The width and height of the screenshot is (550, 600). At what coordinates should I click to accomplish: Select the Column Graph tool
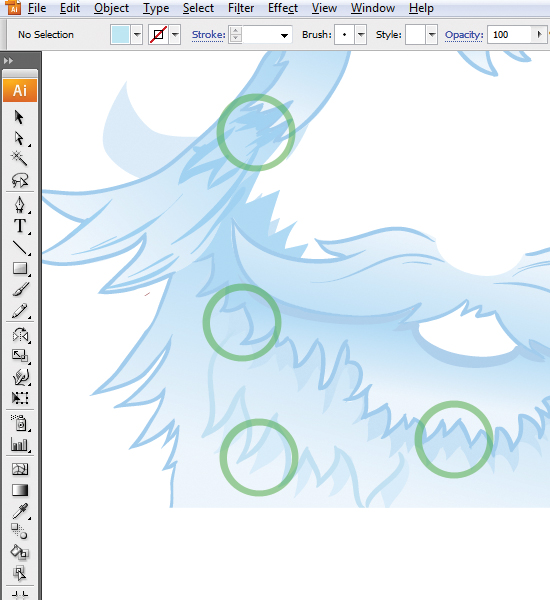(x=20, y=444)
